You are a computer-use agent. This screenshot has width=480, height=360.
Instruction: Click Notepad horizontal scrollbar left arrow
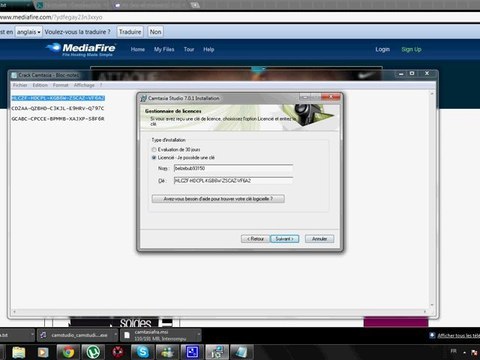tap(14, 312)
